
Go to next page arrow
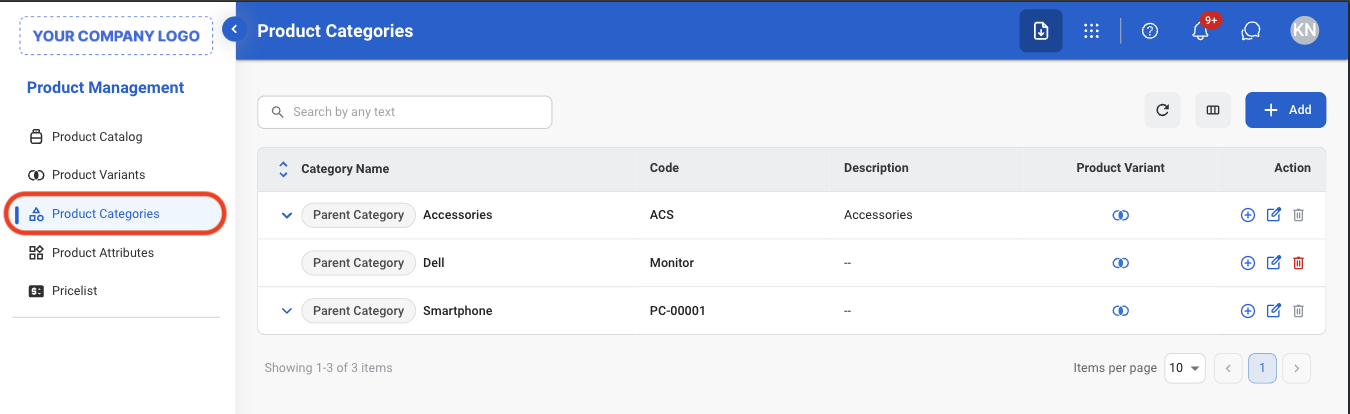point(1296,368)
